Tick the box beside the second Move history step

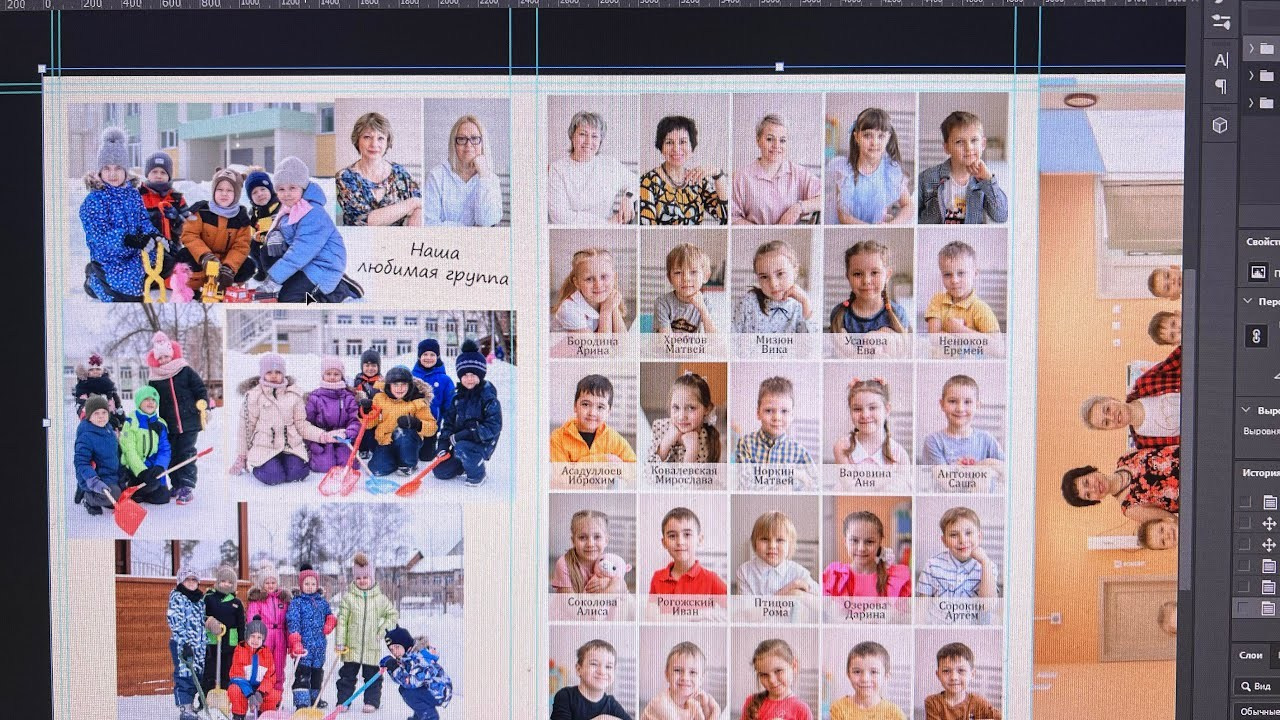coord(1245,545)
